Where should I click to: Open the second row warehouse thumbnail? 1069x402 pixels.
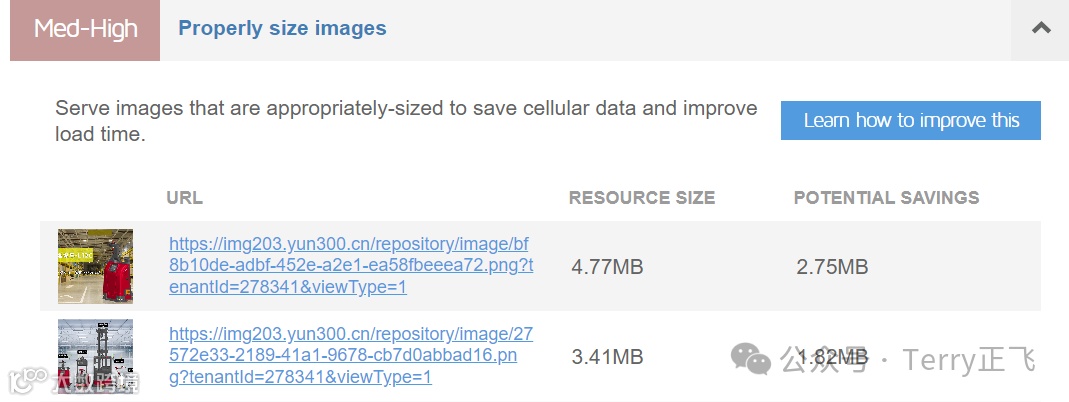tap(95, 356)
